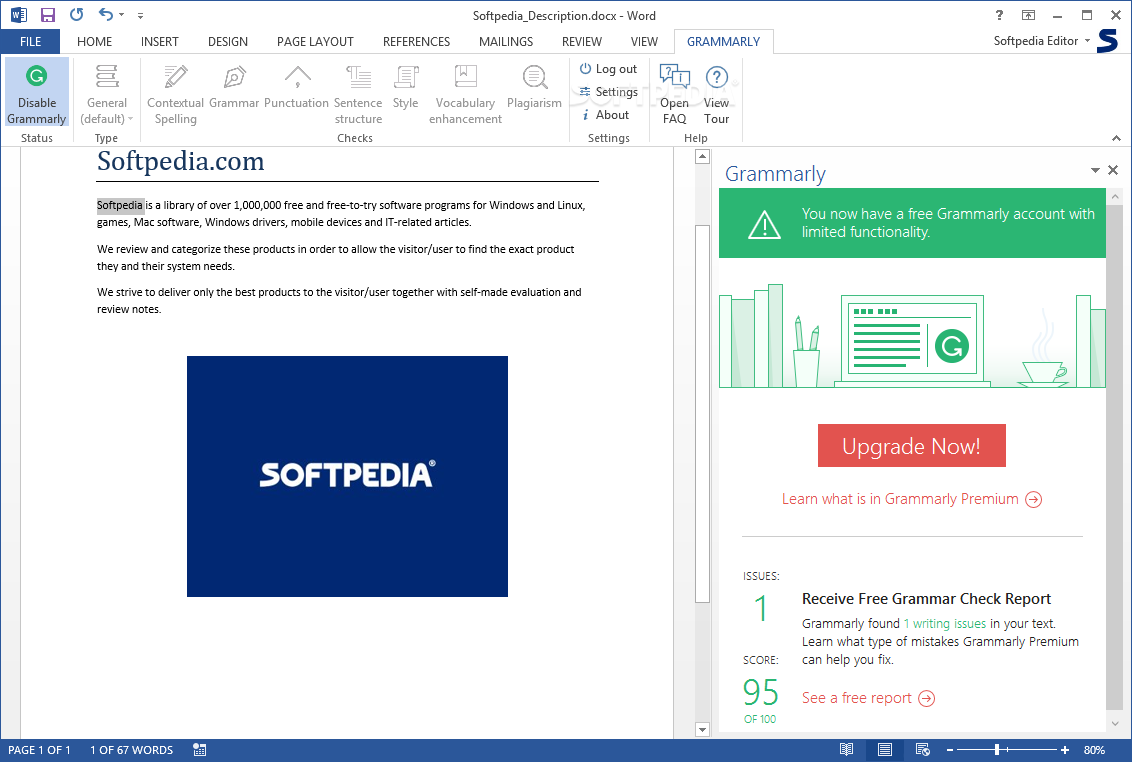
Task: Switch to the INSERT tab
Action: point(160,41)
